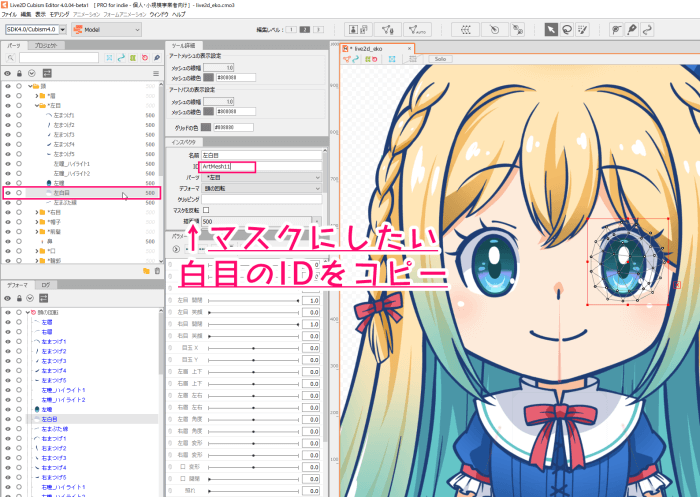The height and width of the screenshot is (497, 700).
Task: Open the manual mesh edit tool
Action: (x=388, y=29)
